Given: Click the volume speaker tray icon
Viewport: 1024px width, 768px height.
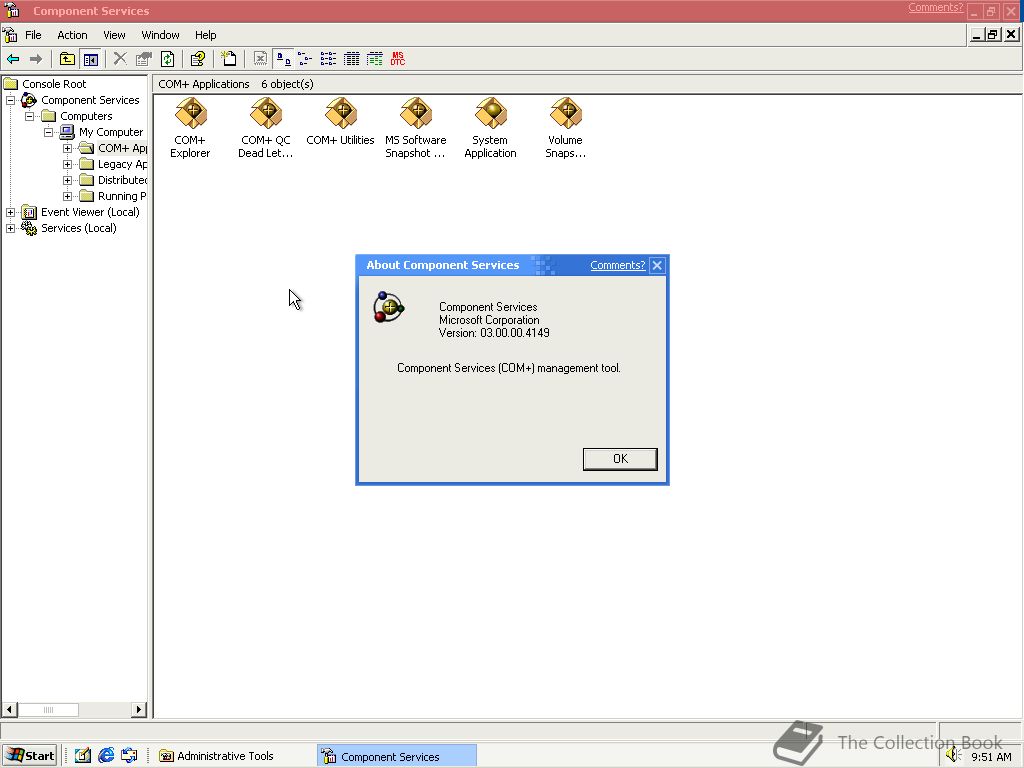Looking at the screenshot, I should (953, 756).
